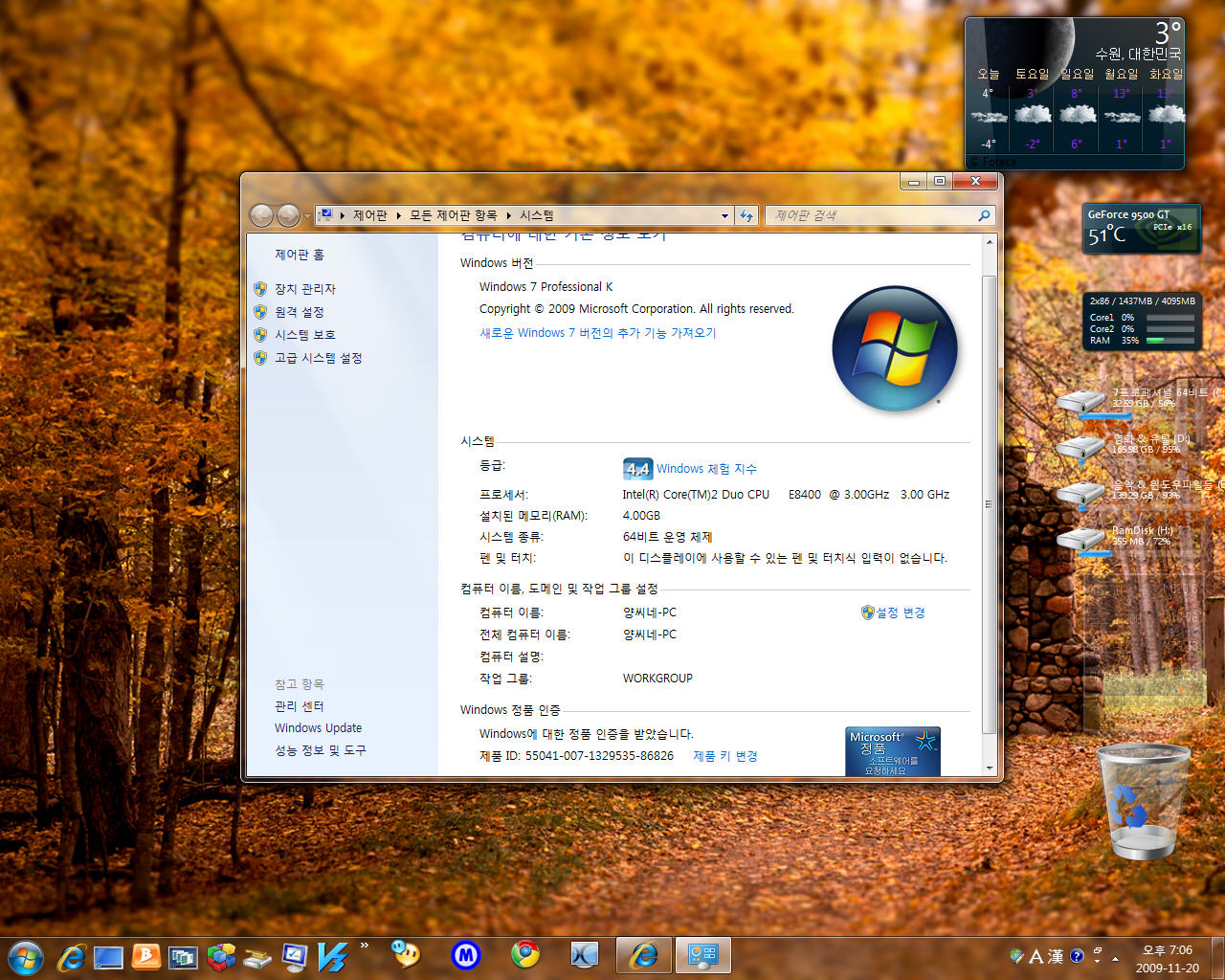
Task: Open Windows Update sidebar link
Action: (x=319, y=728)
